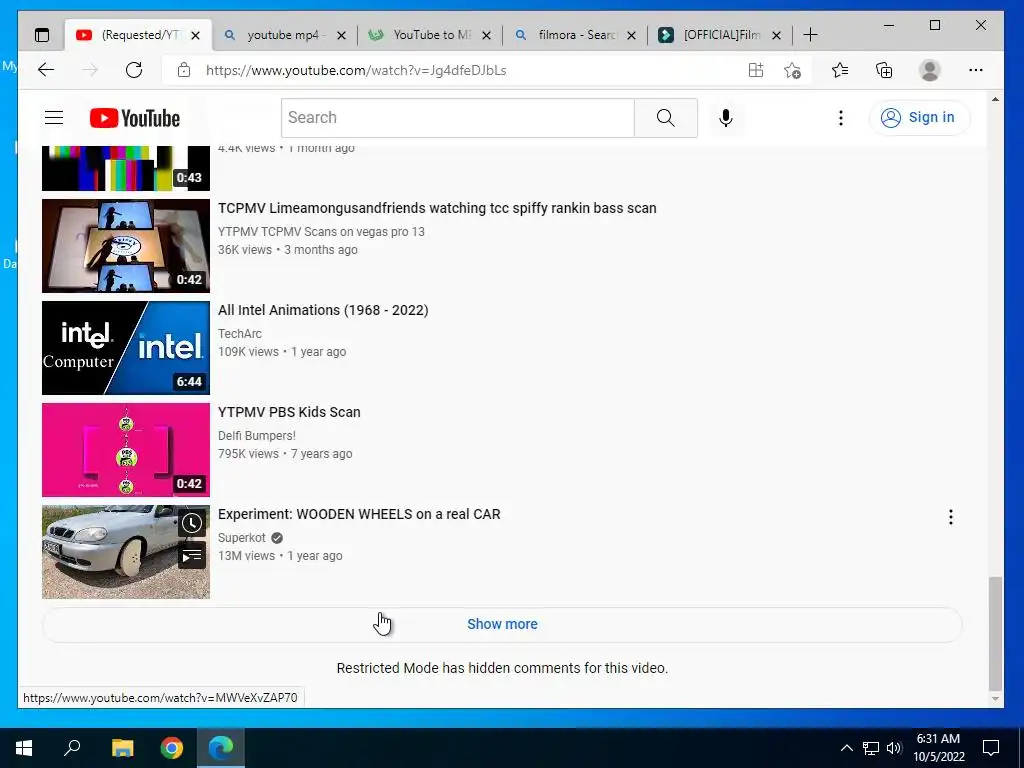The height and width of the screenshot is (768, 1024).
Task: Open the Windows Start menu
Action: point(24,748)
